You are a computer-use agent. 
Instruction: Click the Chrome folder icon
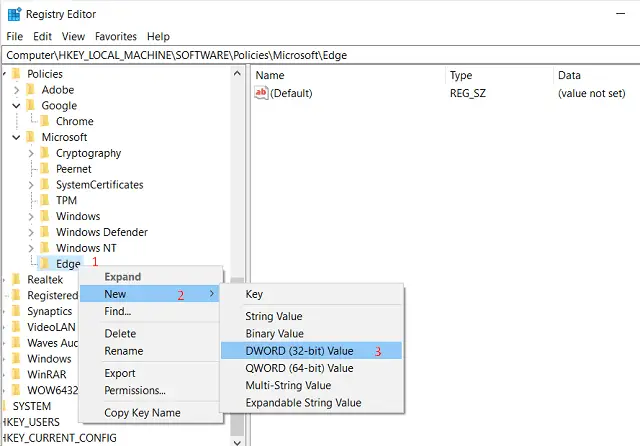click(x=45, y=121)
